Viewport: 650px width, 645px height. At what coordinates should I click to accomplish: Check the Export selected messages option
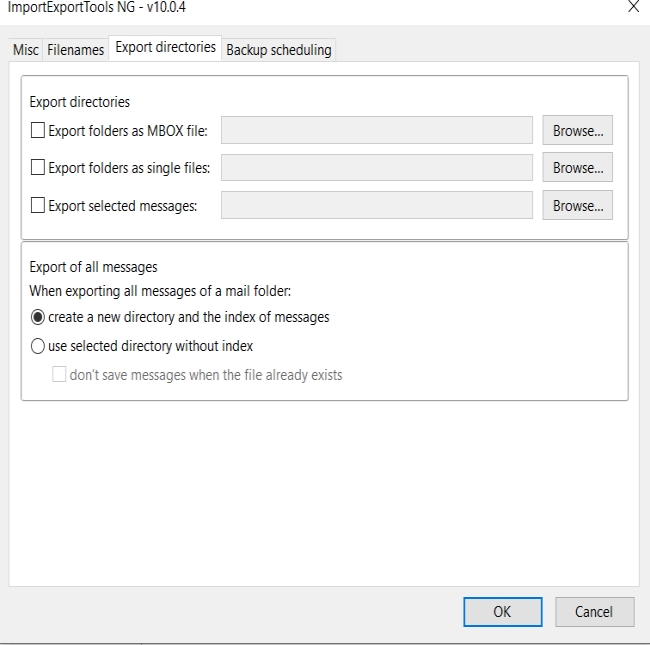click(x=38, y=205)
